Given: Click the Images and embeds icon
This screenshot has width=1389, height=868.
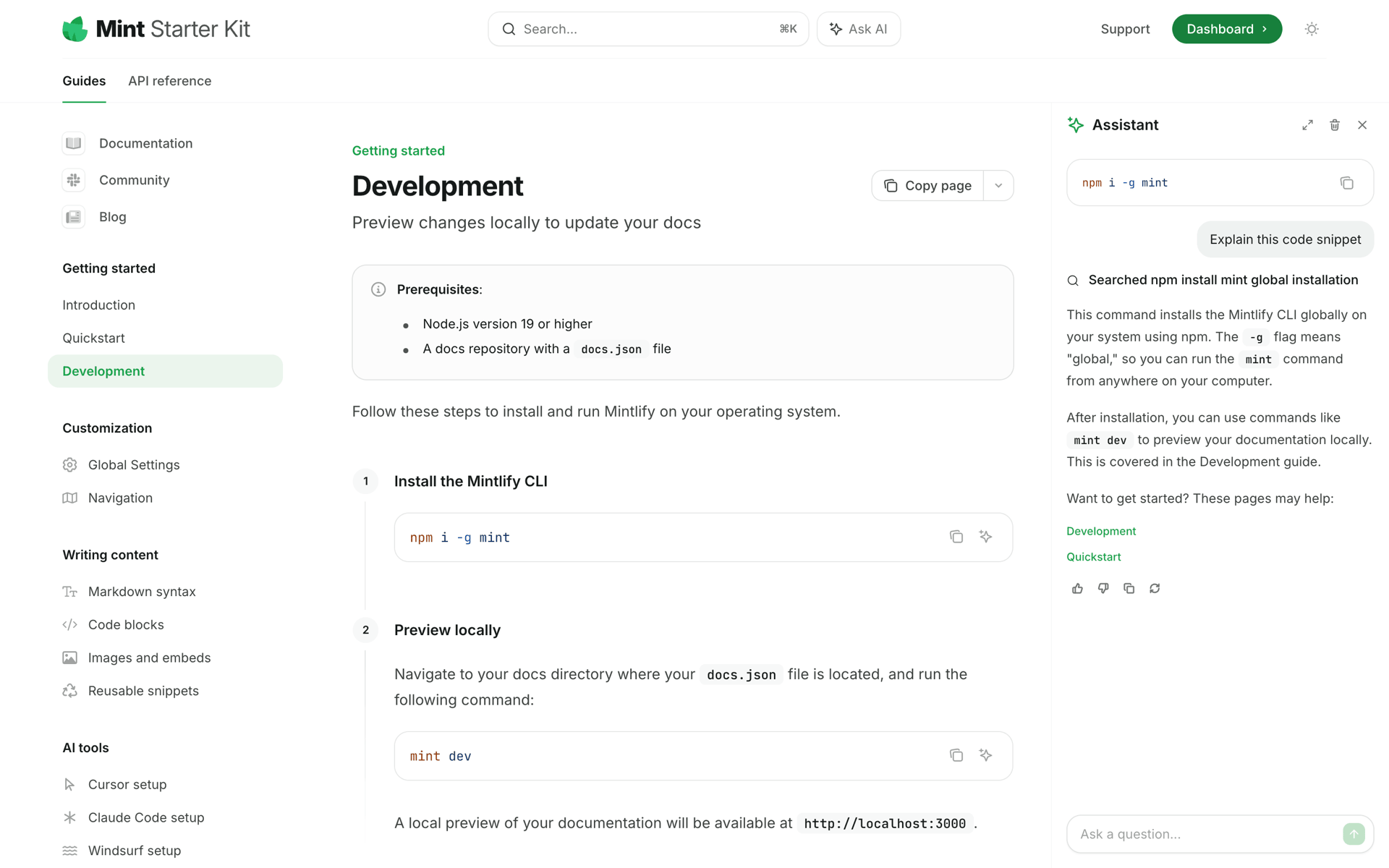Looking at the screenshot, I should (x=70, y=658).
